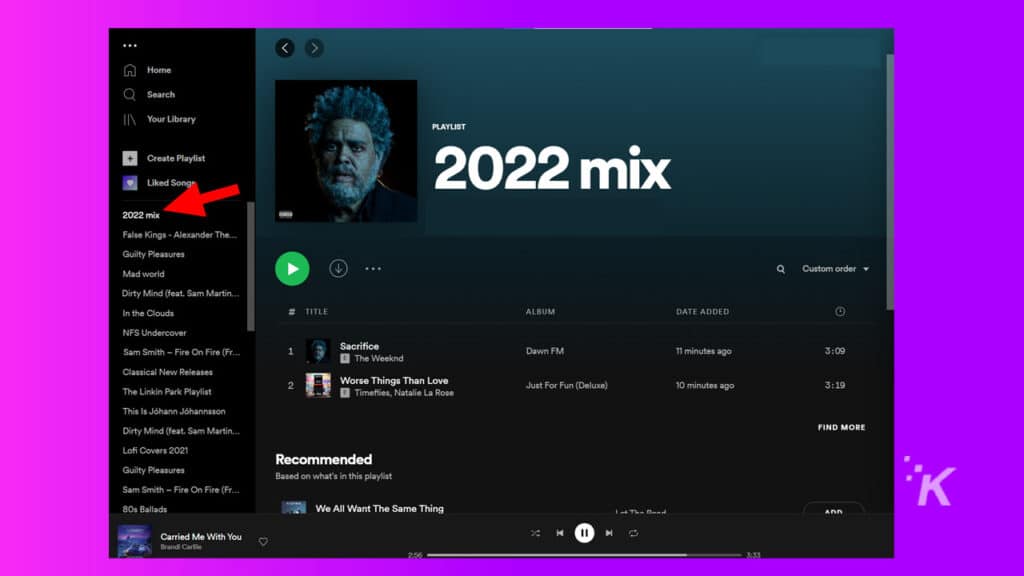This screenshot has height=576, width=1024.
Task: Open Liked Songs in the sidebar
Action: pos(171,183)
